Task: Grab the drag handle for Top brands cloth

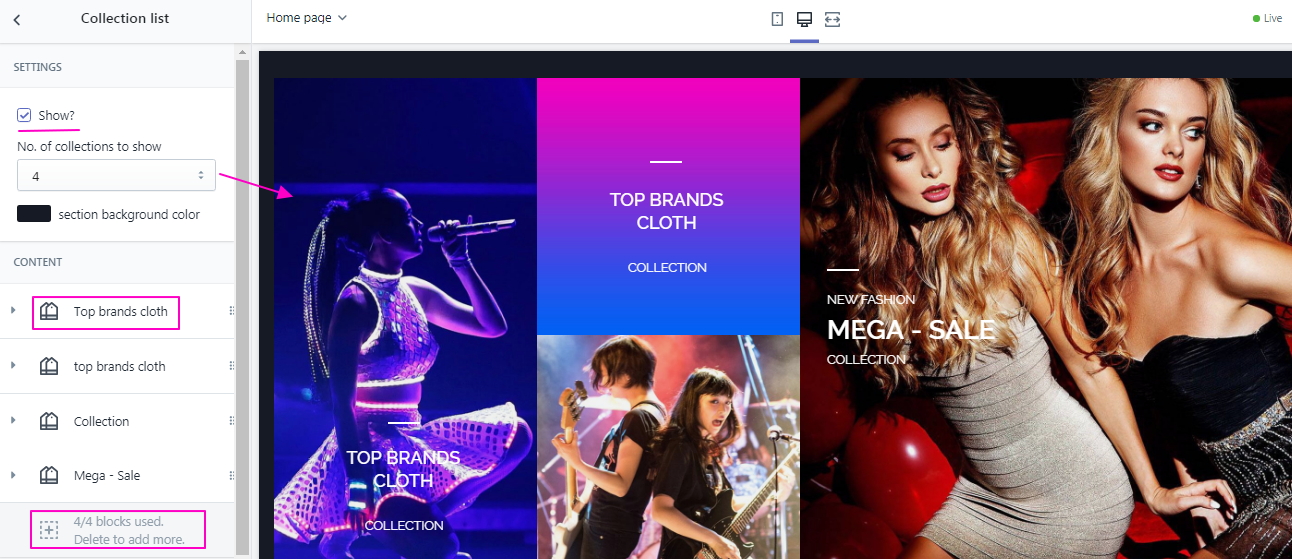Action: (231, 311)
